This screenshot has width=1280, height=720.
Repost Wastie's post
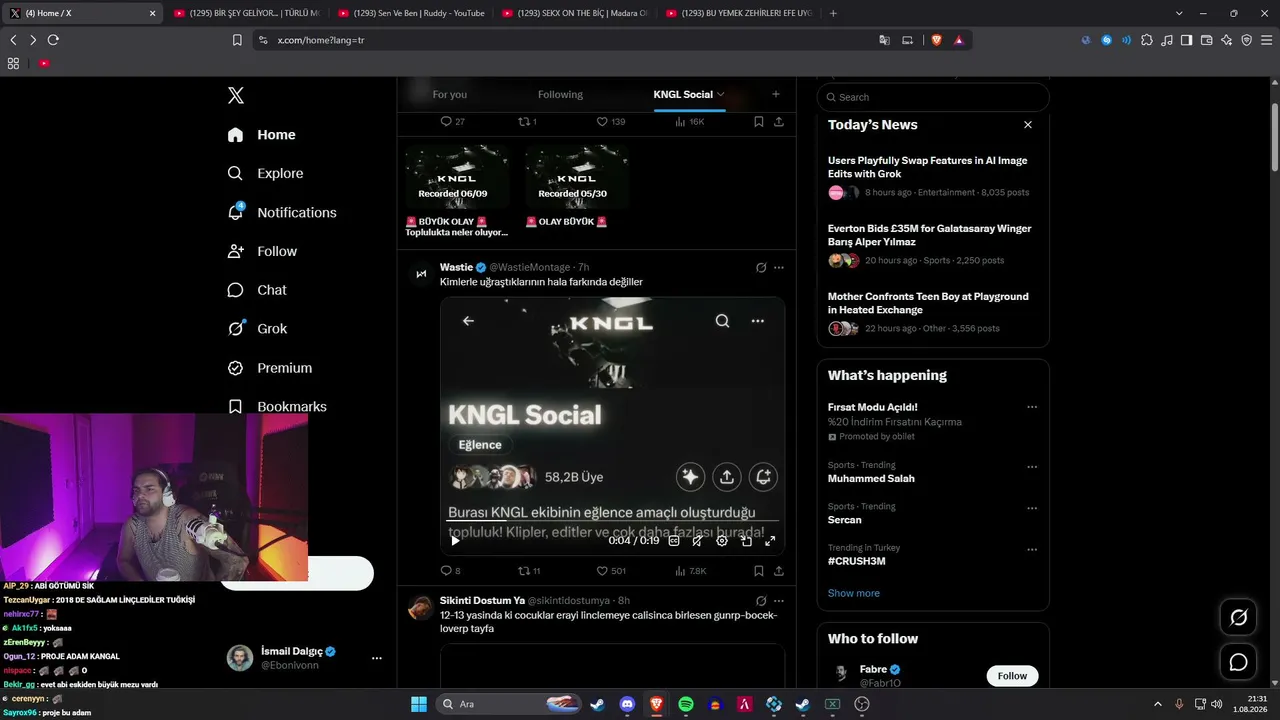click(529, 571)
